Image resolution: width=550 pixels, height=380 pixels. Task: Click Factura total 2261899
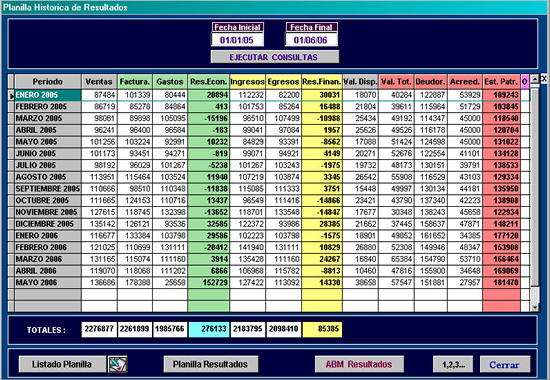[135, 329]
